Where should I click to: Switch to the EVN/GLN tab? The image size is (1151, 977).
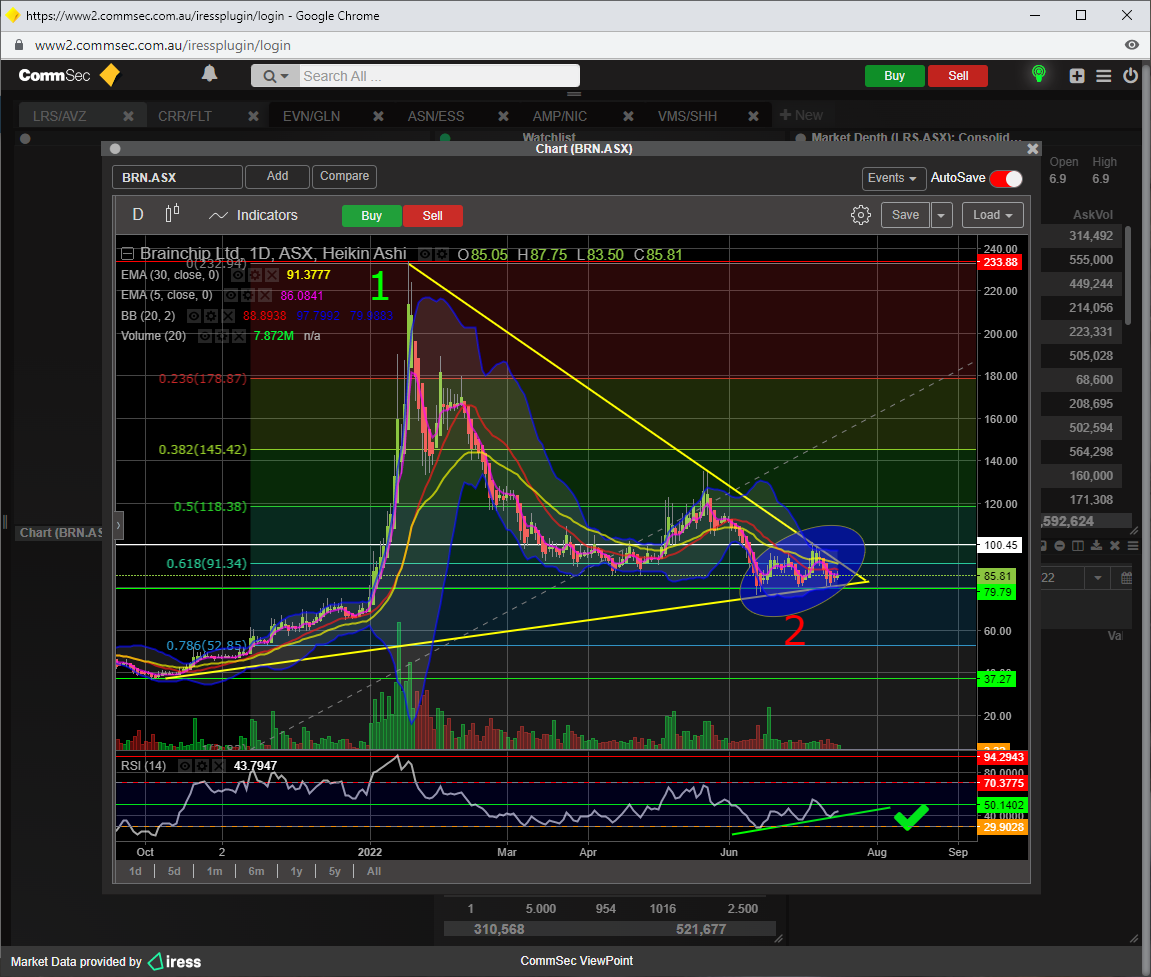coord(311,116)
